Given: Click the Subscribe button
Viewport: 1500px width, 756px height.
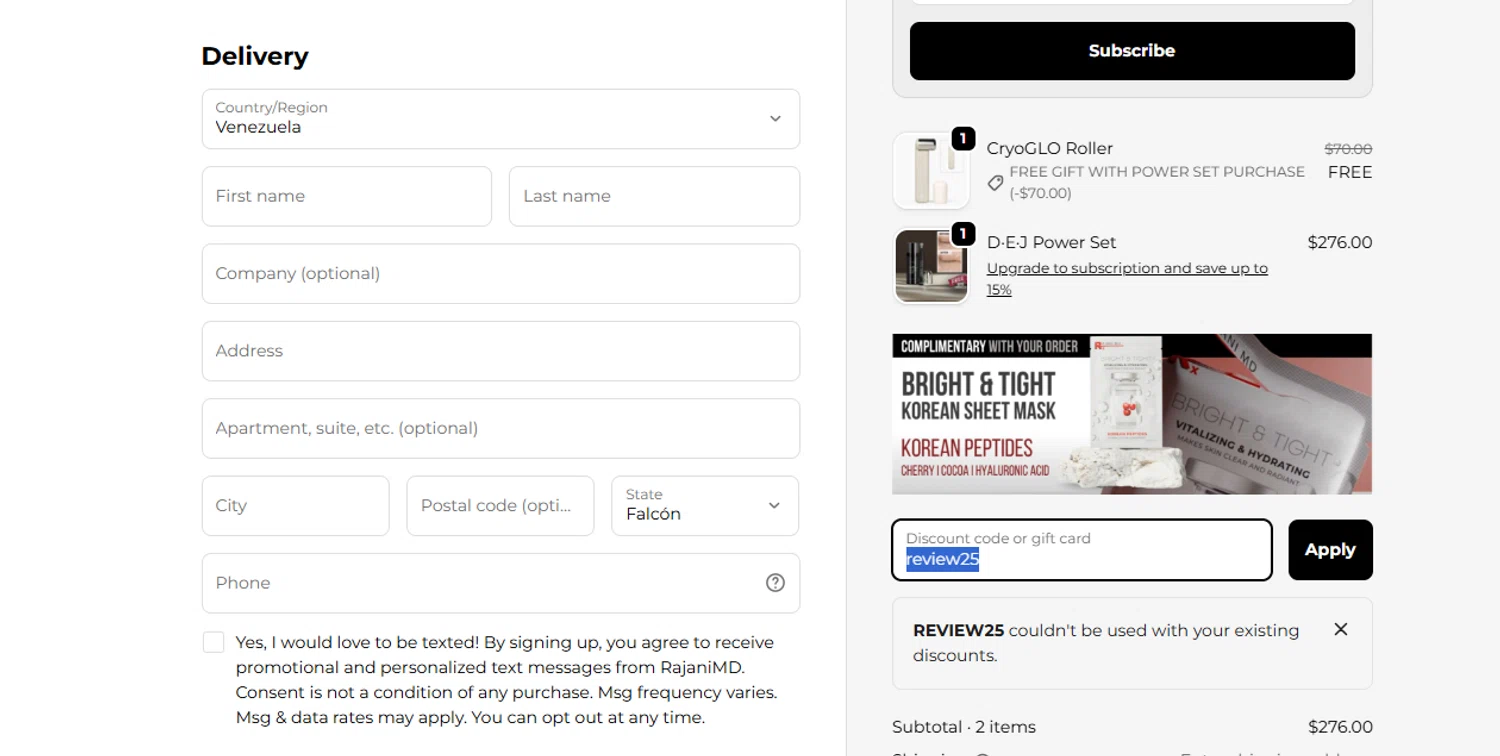Looking at the screenshot, I should pyautogui.click(x=1132, y=51).
